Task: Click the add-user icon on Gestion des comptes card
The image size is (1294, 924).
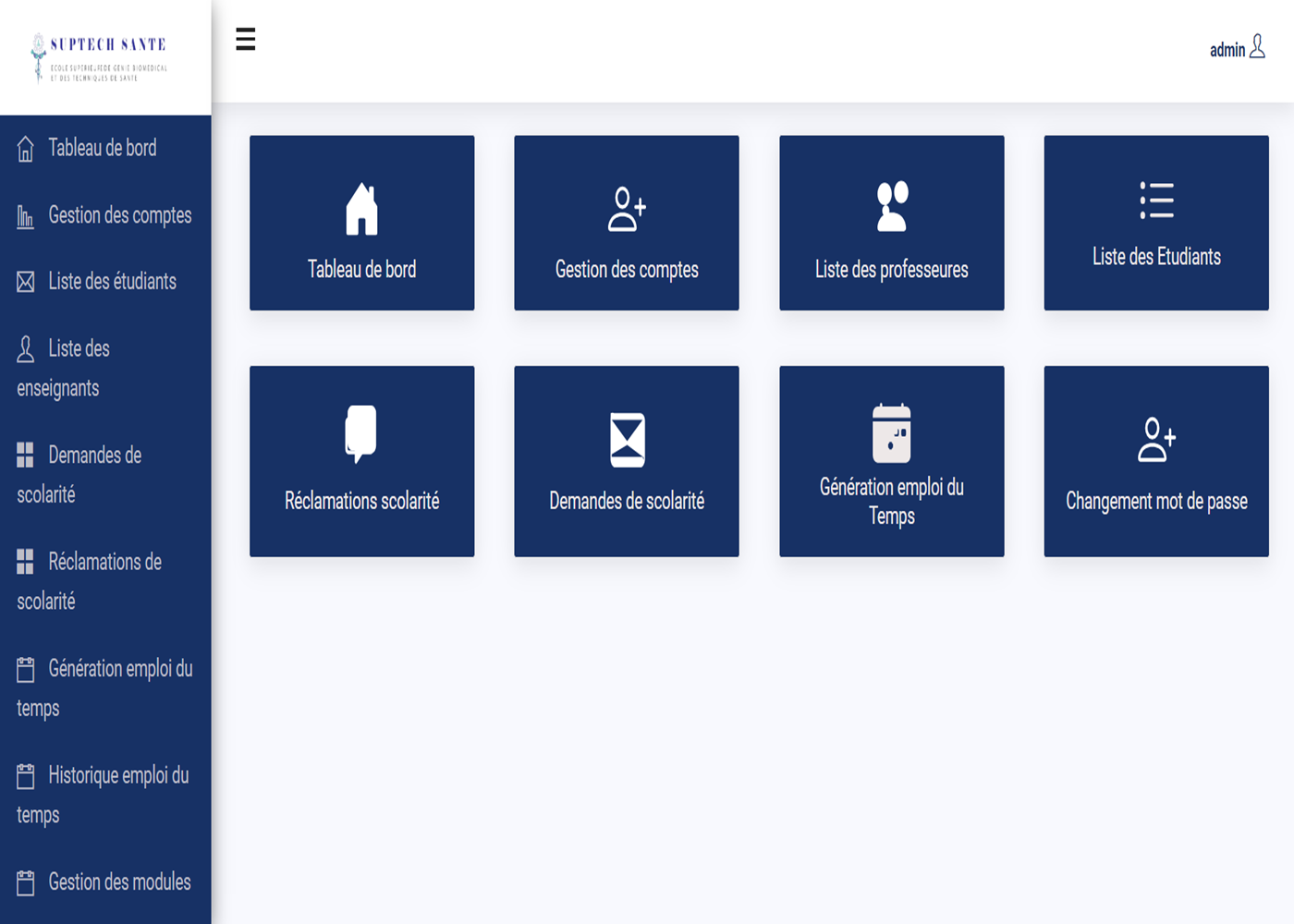Action: click(627, 209)
